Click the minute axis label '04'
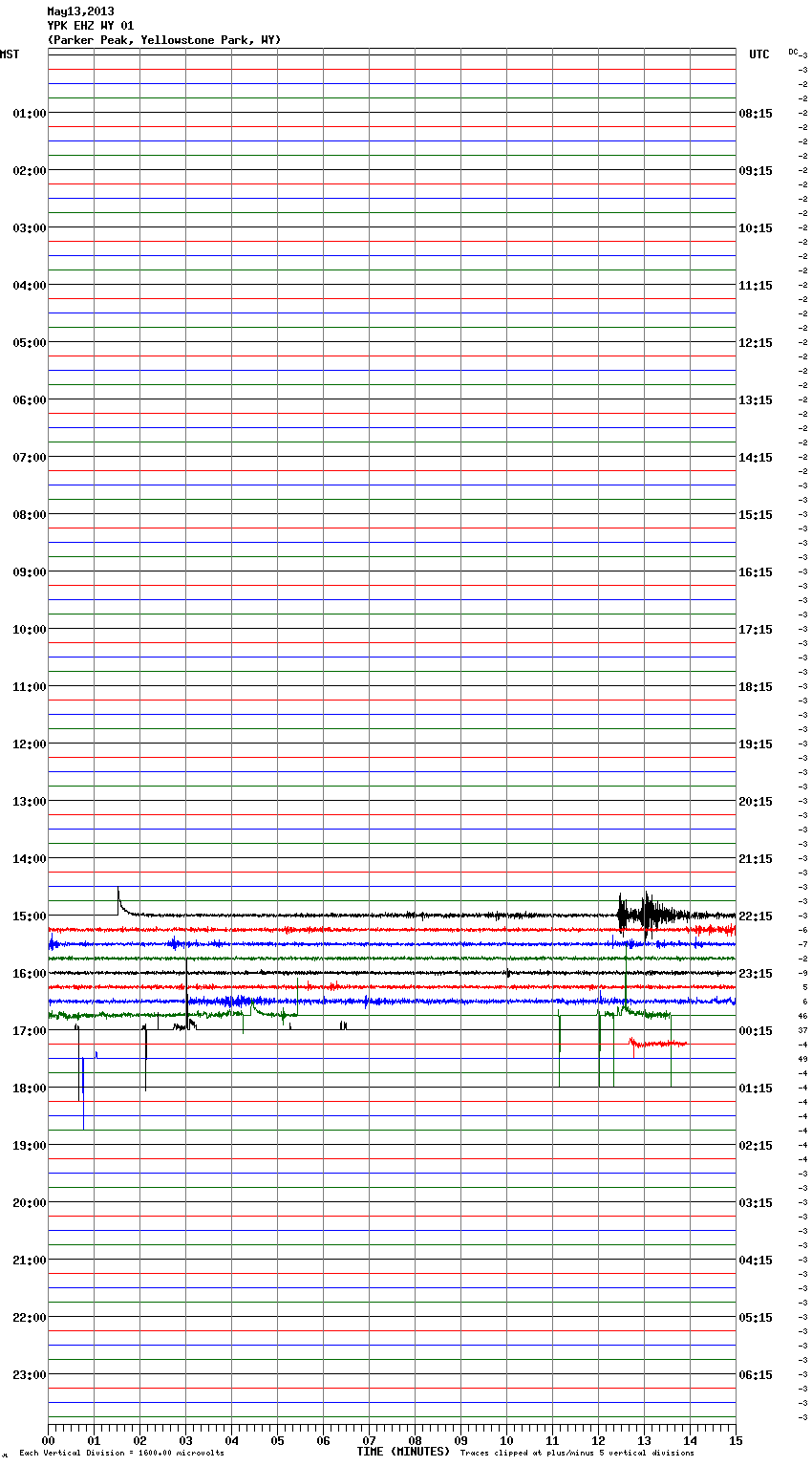Viewport: 812px width, 1466px height. click(x=231, y=1441)
